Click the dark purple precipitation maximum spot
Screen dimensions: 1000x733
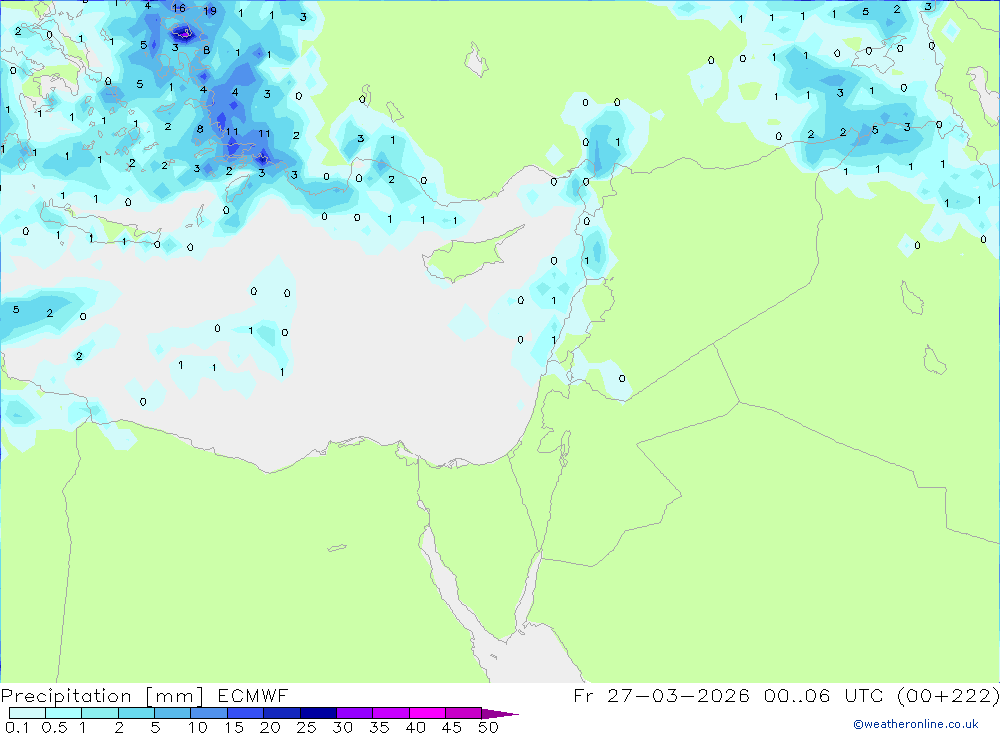click(x=184, y=33)
